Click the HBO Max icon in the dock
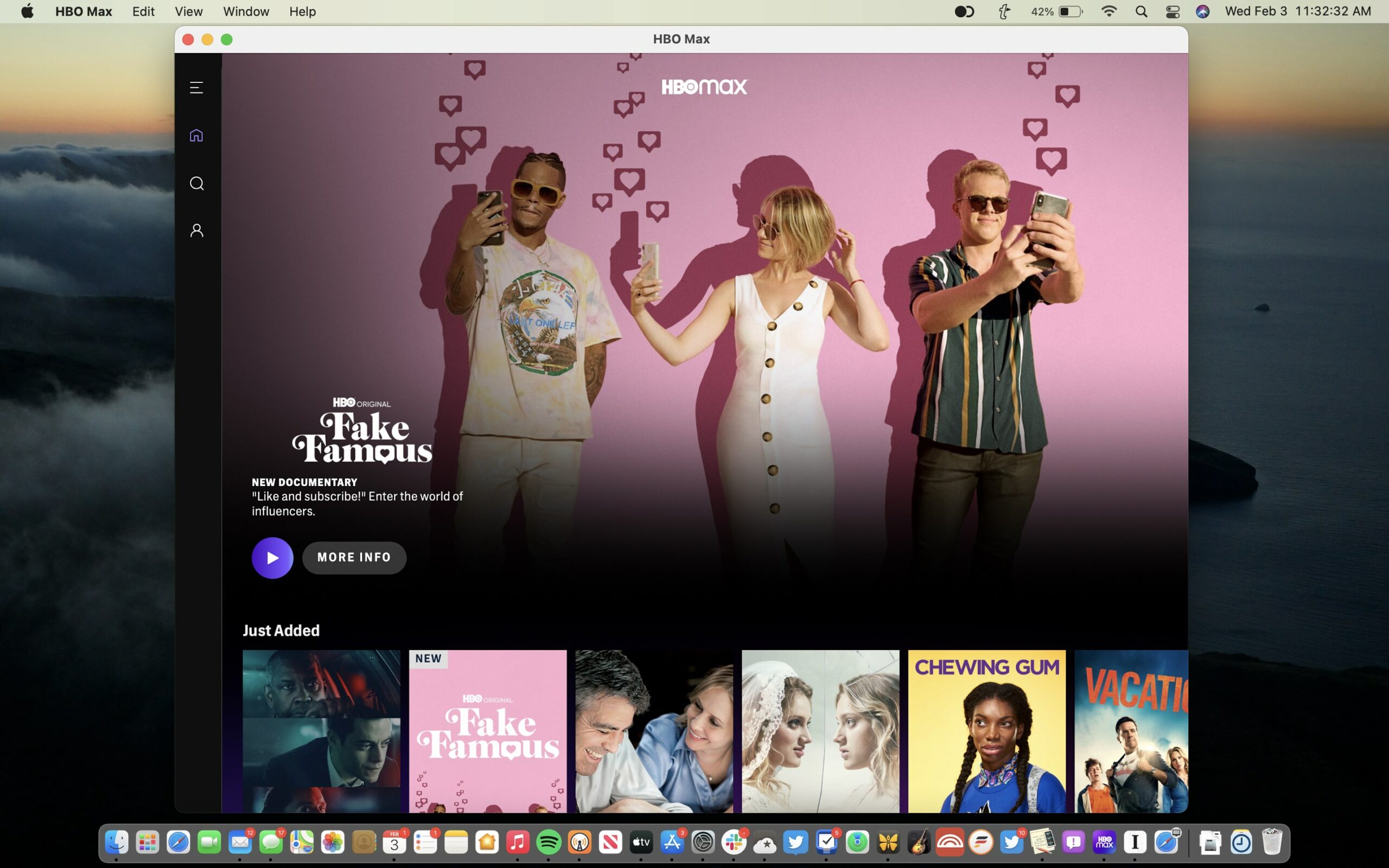Screen dimensions: 1389x868 click(1104, 842)
